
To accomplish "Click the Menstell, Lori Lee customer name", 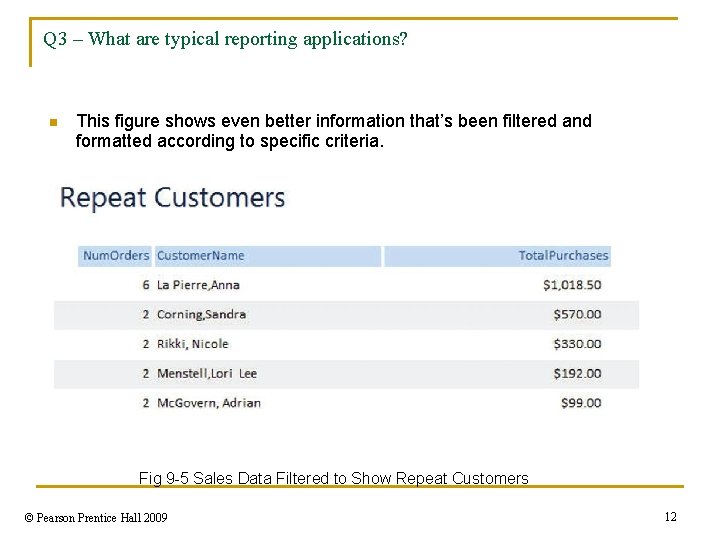I will tap(206, 373).
